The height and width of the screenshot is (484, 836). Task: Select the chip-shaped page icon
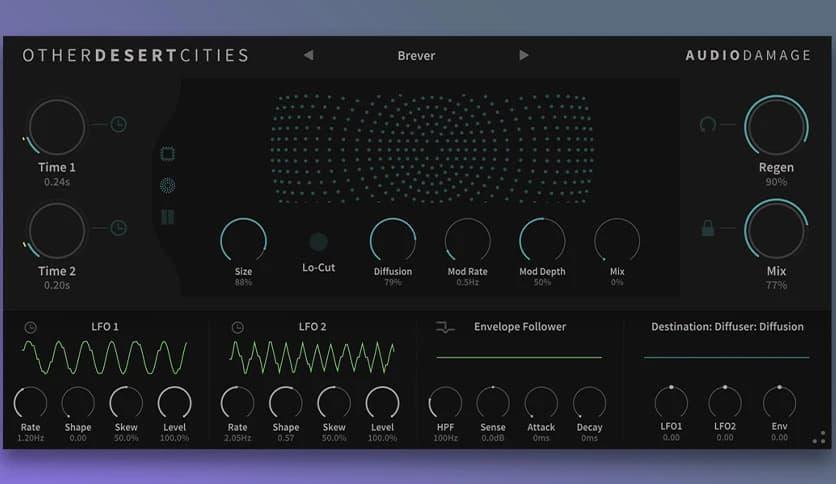(168, 153)
